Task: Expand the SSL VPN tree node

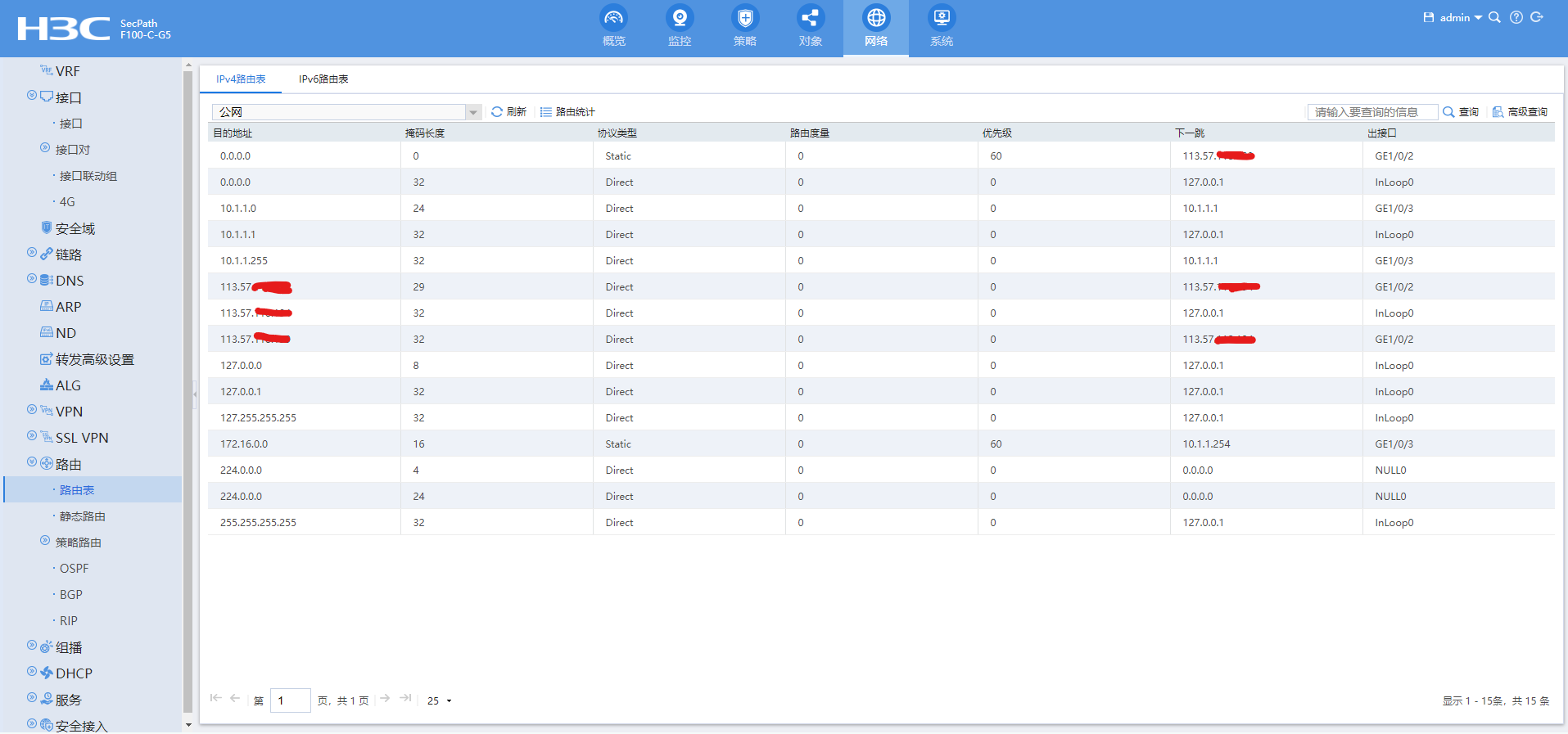Action: click(x=32, y=436)
